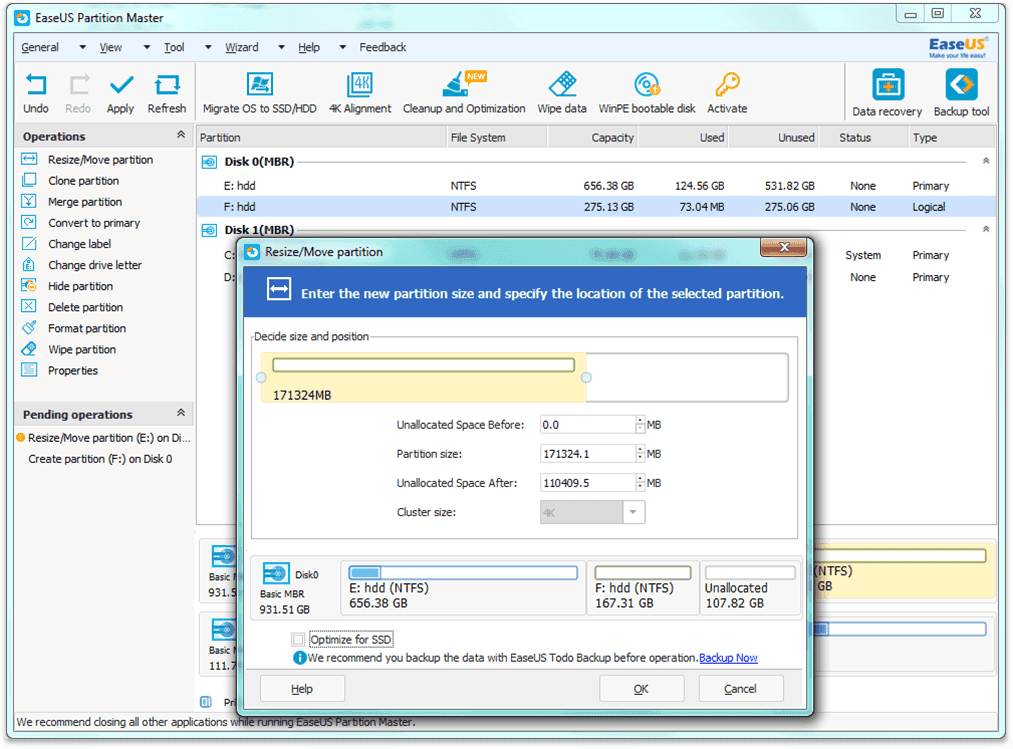
Task: Open the Cluster size dropdown
Action: coord(633,512)
